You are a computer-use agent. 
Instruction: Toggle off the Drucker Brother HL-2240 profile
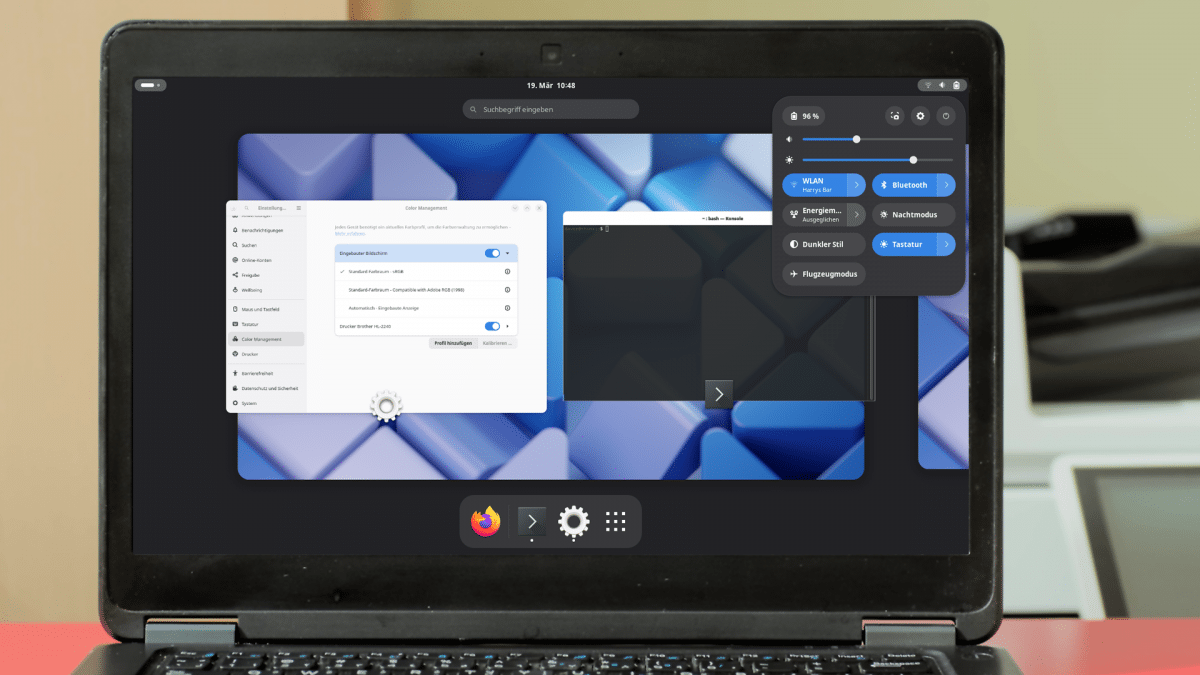point(492,326)
